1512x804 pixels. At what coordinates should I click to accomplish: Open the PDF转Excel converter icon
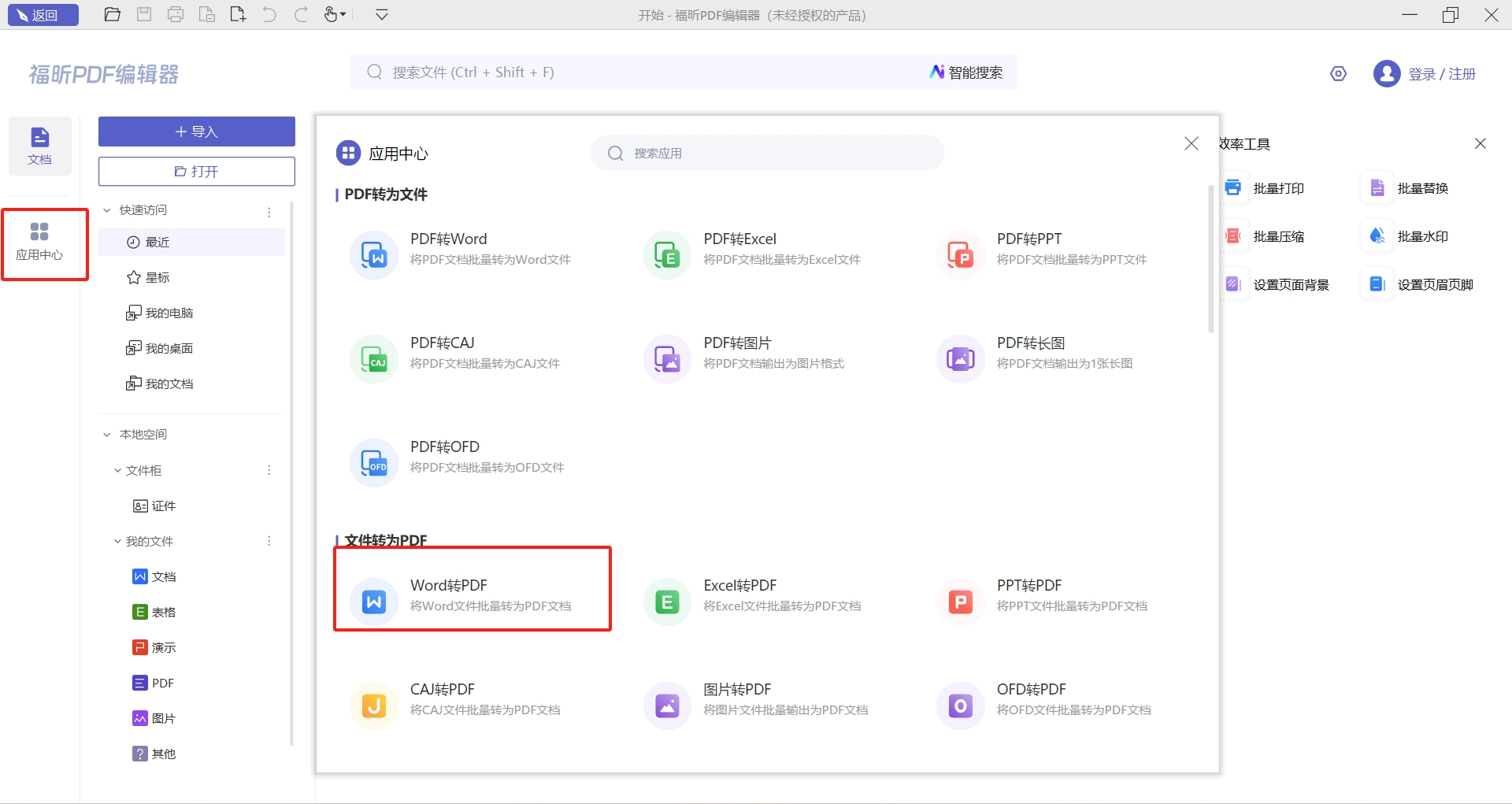(667, 255)
